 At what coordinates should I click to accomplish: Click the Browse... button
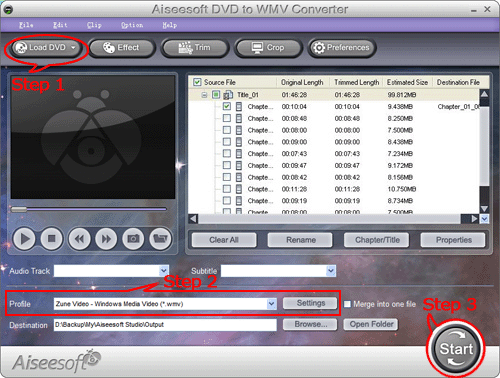pos(310,324)
